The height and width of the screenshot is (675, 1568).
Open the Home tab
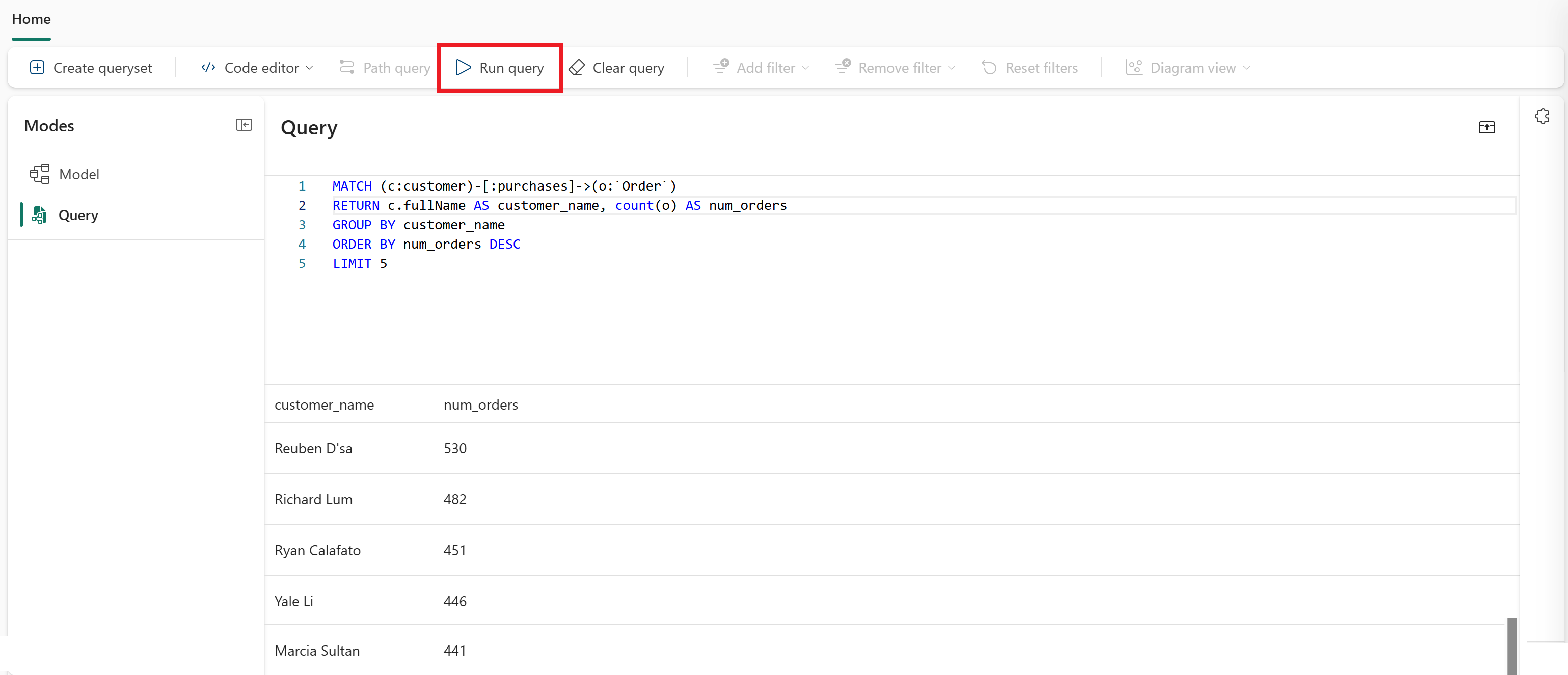[x=31, y=19]
